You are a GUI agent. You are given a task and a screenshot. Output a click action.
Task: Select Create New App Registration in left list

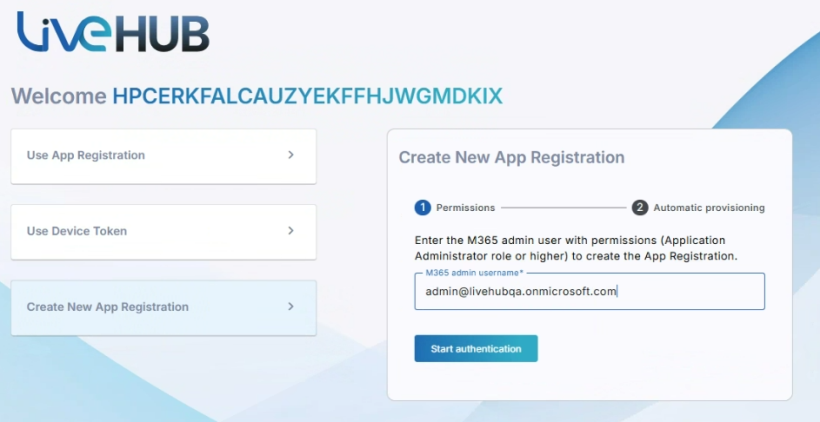click(x=107, y=307)
